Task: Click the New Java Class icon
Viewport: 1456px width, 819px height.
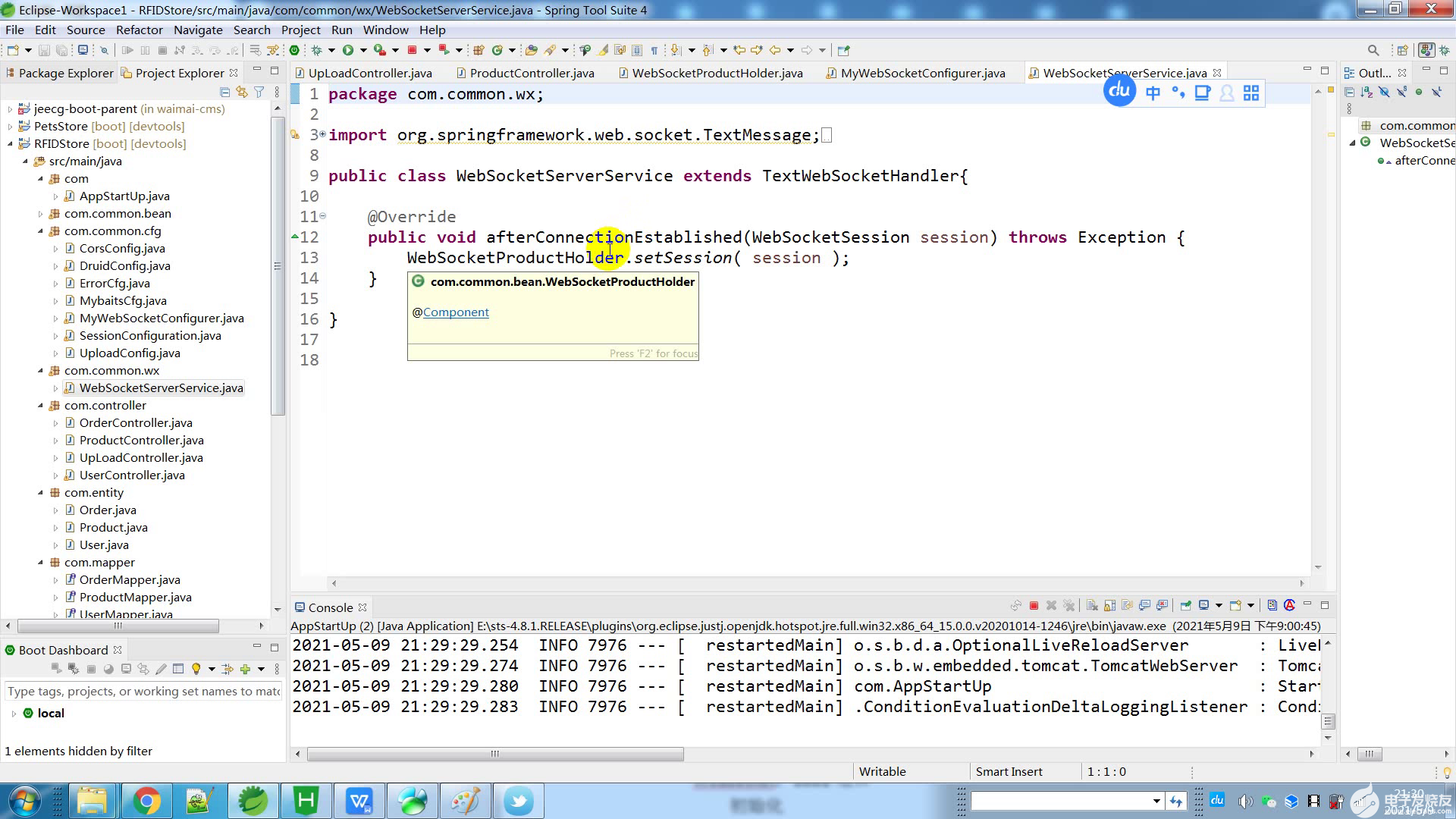Action: [497, 50]
